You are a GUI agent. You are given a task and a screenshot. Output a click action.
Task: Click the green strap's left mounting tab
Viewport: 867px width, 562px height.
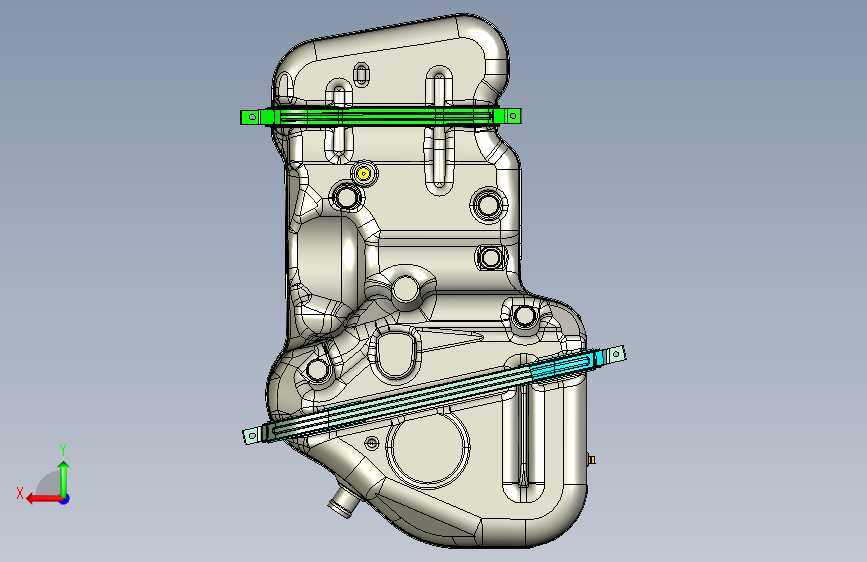coord(250,117)
